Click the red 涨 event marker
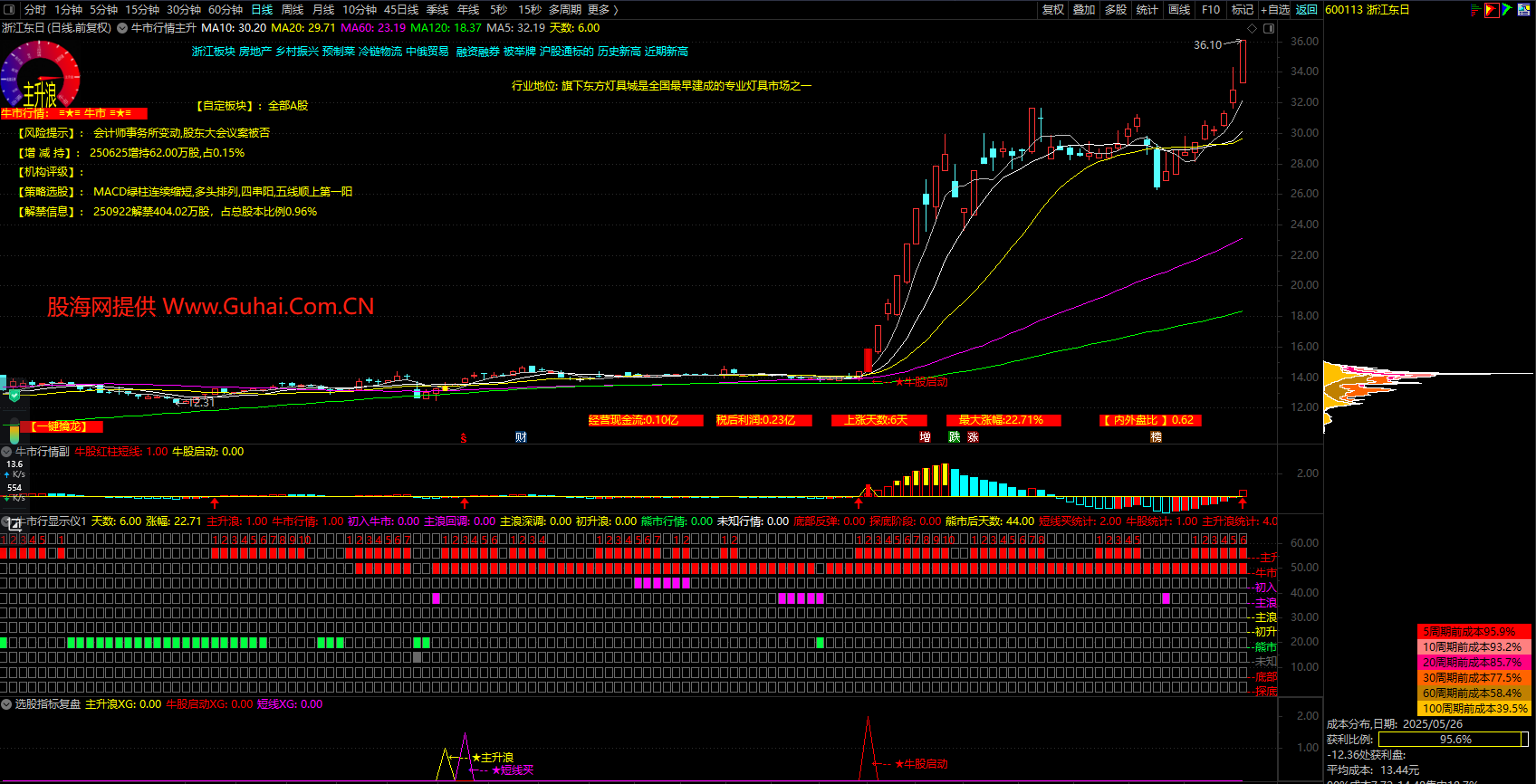Screen dimensions: 1536x784 973,437
